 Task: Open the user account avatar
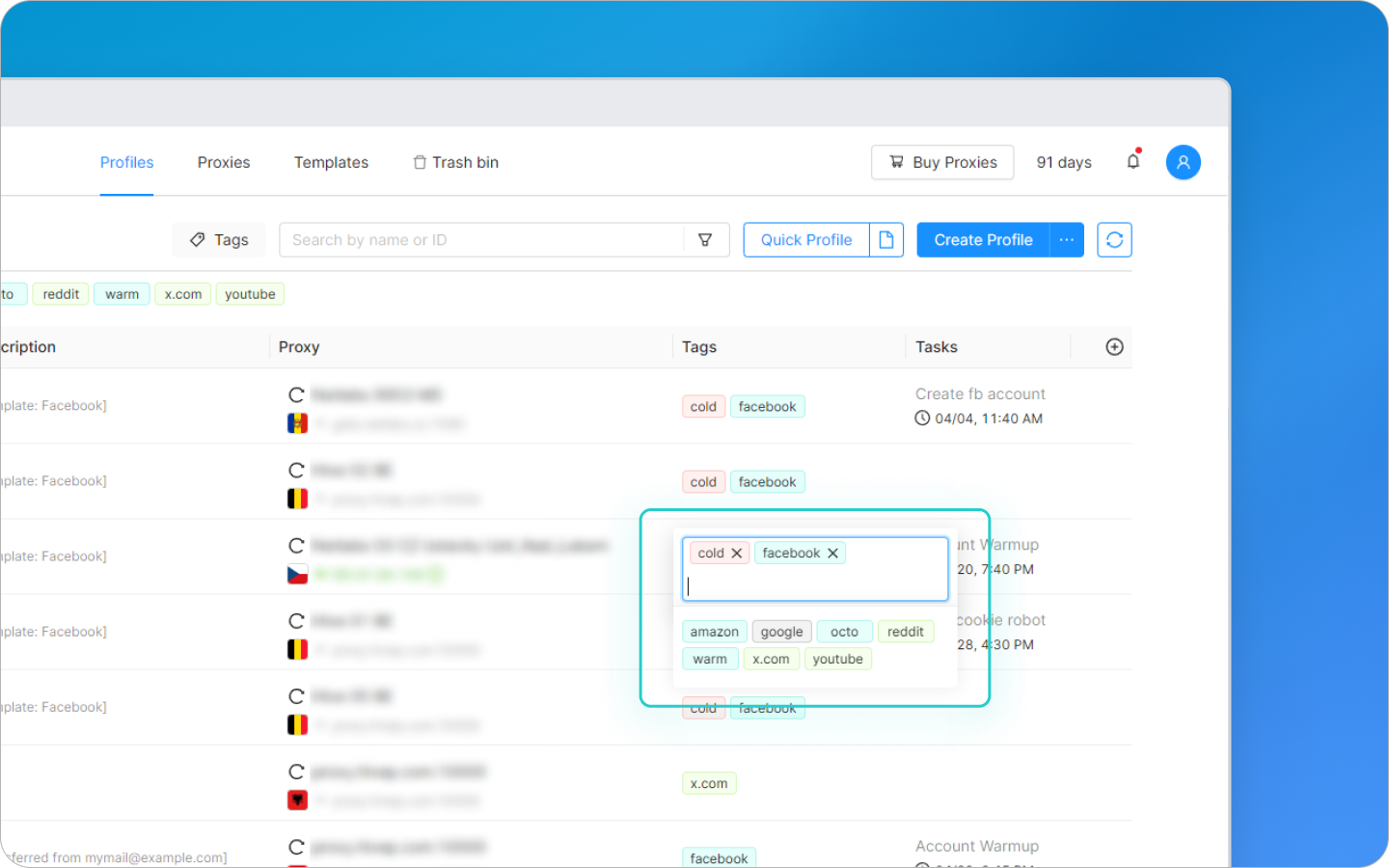tap(1183, 162)
